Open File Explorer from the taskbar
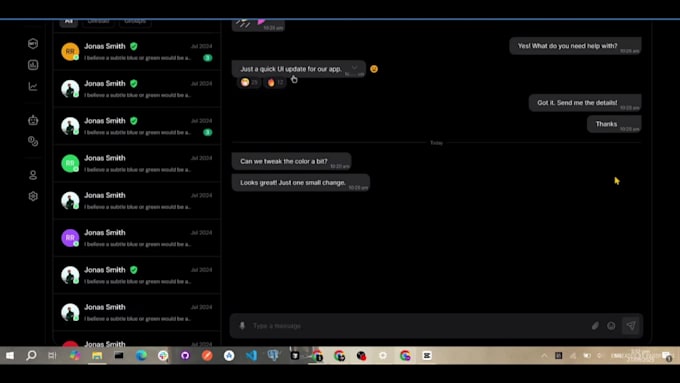Screen dimensions: 680x383 coord(97,356)
